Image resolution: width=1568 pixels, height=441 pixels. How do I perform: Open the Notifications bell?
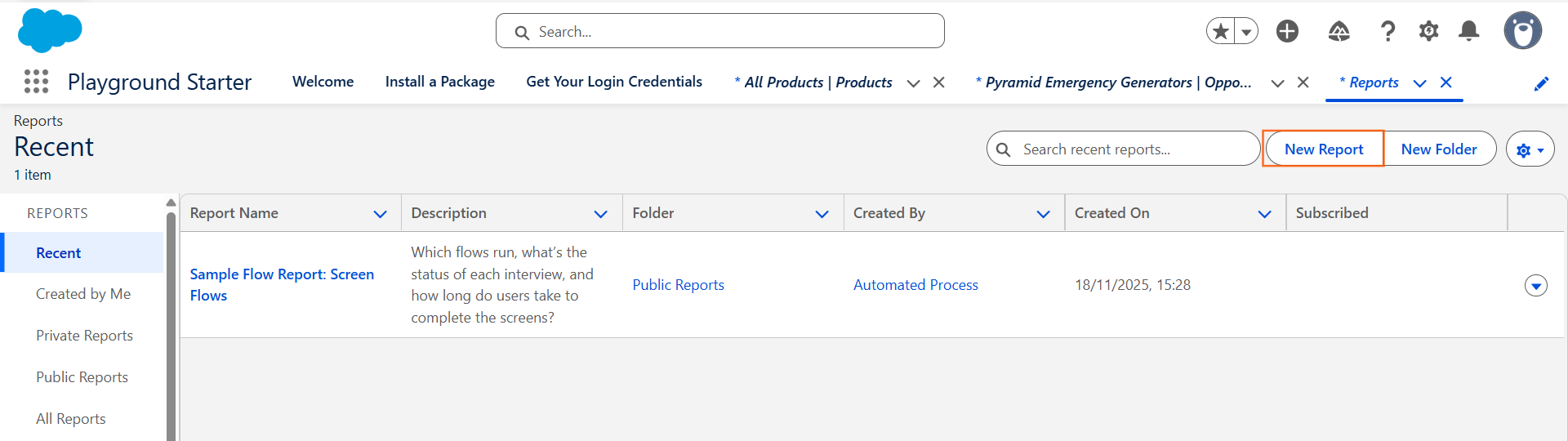[1469, 31]
